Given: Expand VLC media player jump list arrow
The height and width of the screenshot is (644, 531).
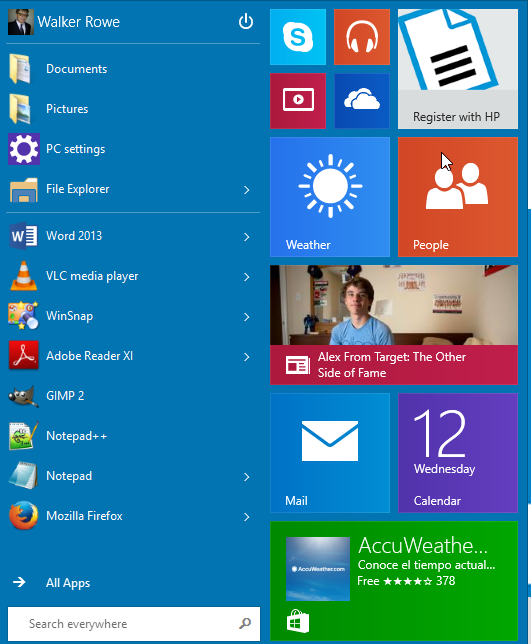Looking at the screenshot, I should [x=246, y=277].
